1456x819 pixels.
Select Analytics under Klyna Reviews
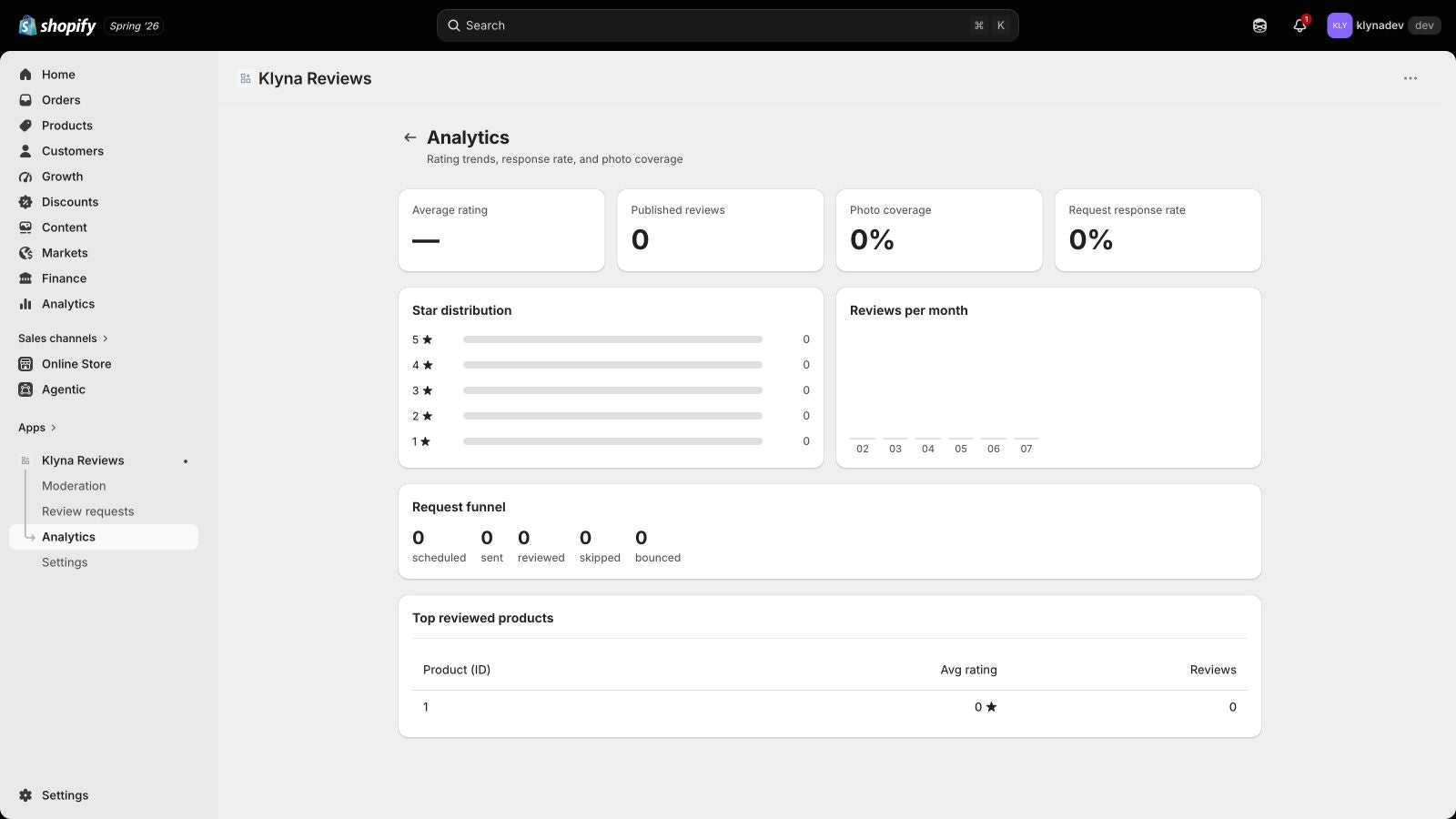[104, 537]
